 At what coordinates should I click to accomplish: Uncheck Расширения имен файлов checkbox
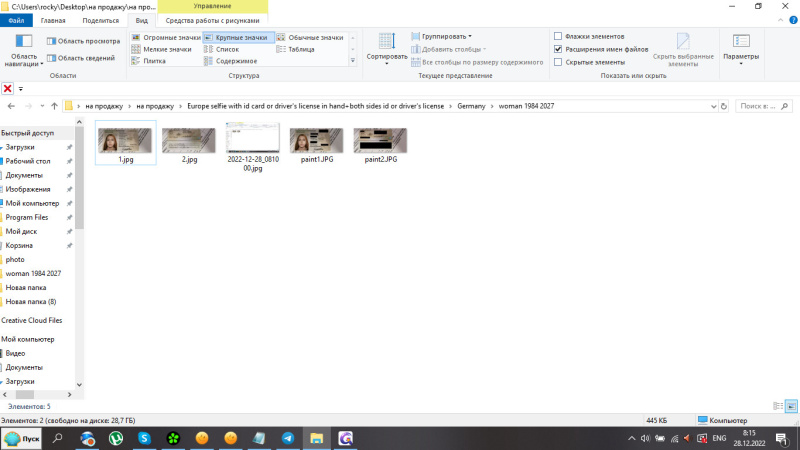click(x=558, y=49)
